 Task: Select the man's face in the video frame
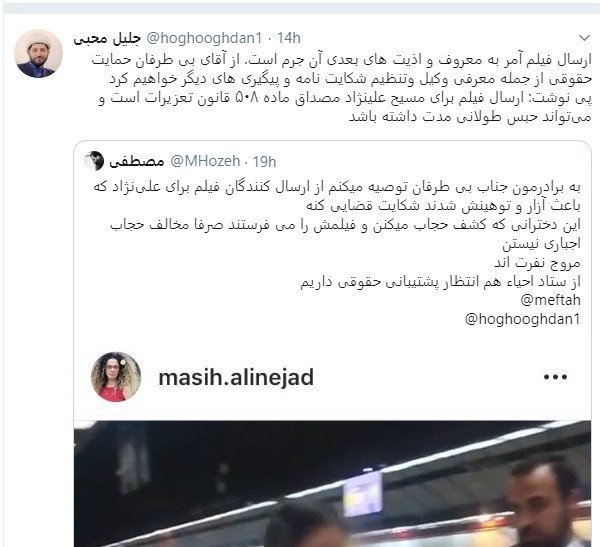(x=544, y=497)
